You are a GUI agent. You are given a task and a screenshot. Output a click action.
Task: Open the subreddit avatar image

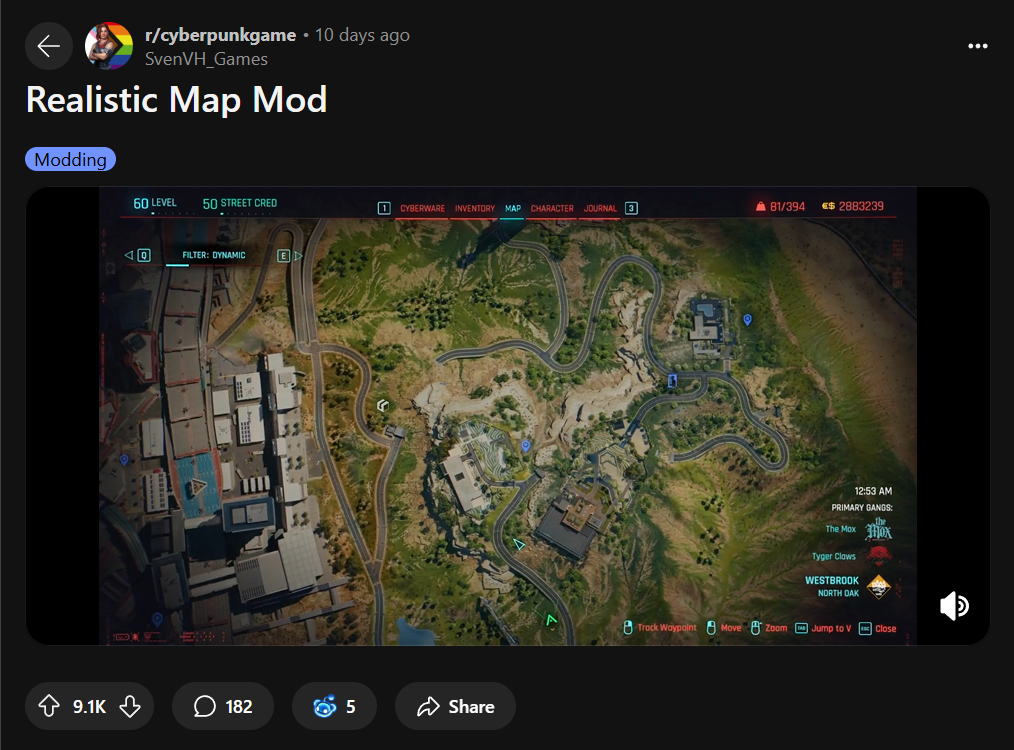click(x=109, y=46)
